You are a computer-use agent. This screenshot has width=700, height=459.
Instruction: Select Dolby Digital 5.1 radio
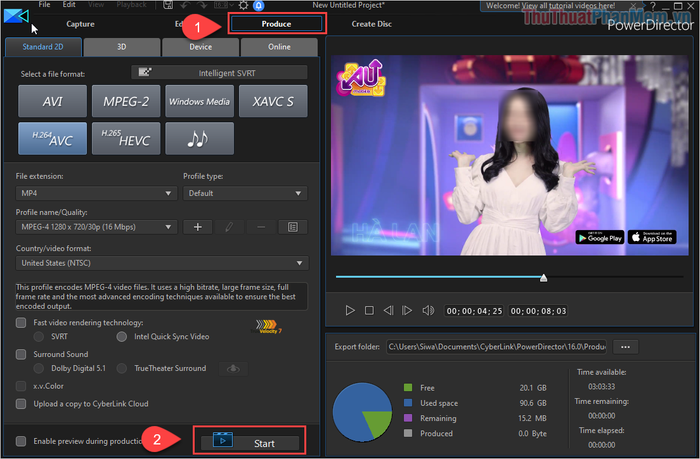click(39, 368)
